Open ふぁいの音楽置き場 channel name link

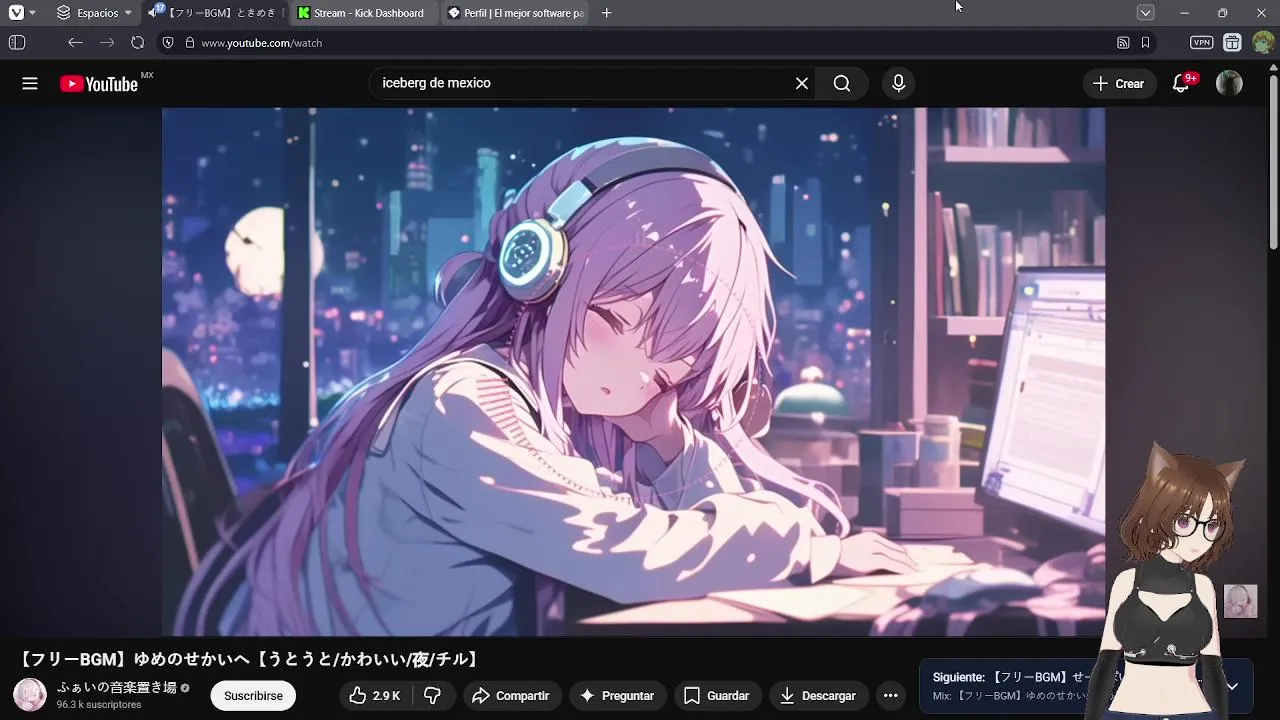[116, 687]
